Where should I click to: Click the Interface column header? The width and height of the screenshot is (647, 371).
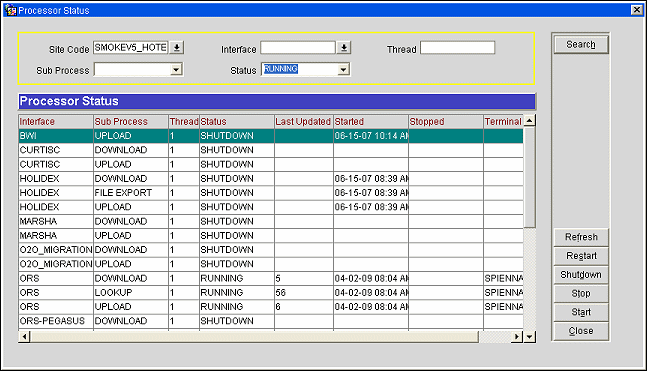(56, 122)
